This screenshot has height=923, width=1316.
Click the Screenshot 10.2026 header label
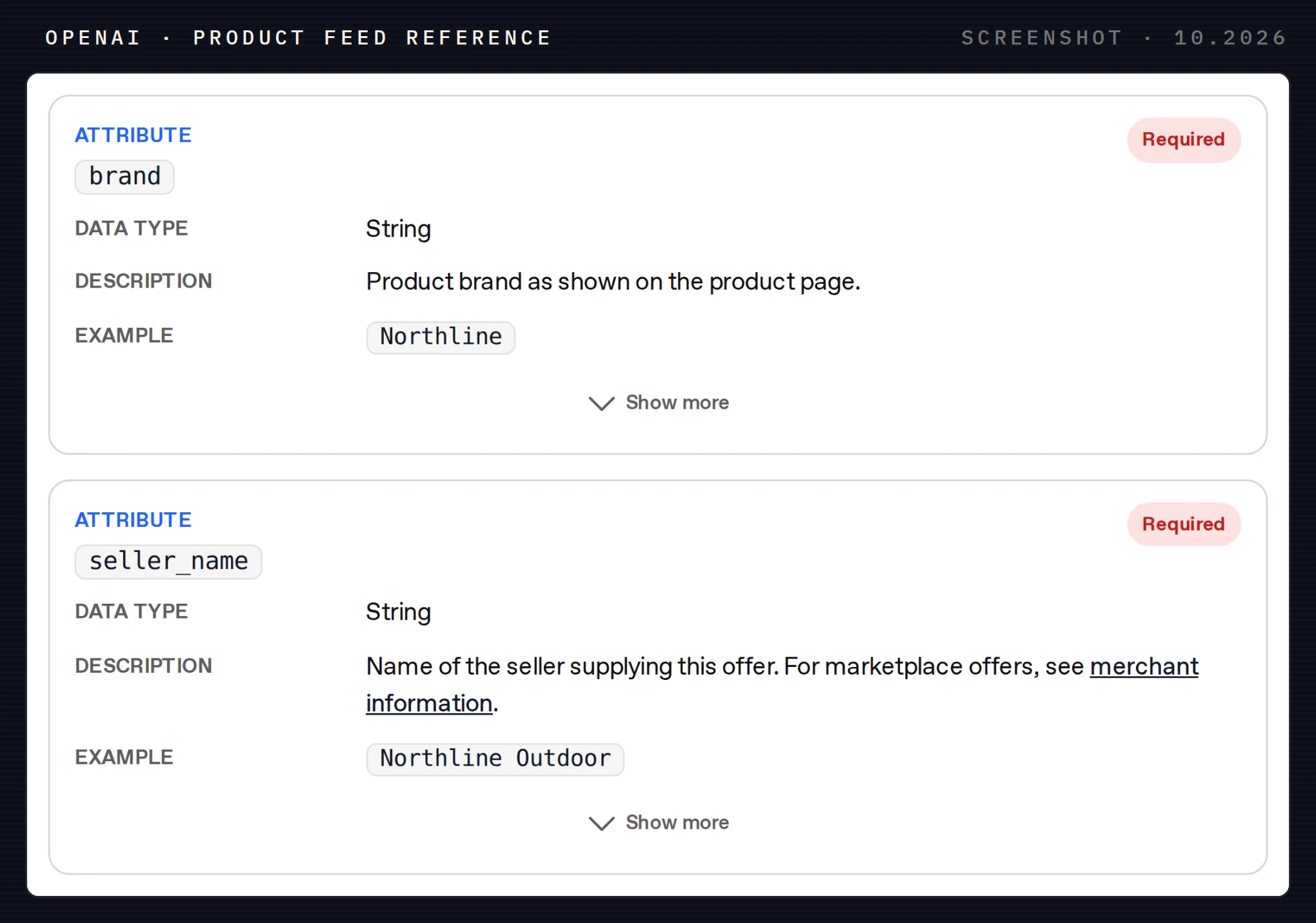tap(1124, 37)
